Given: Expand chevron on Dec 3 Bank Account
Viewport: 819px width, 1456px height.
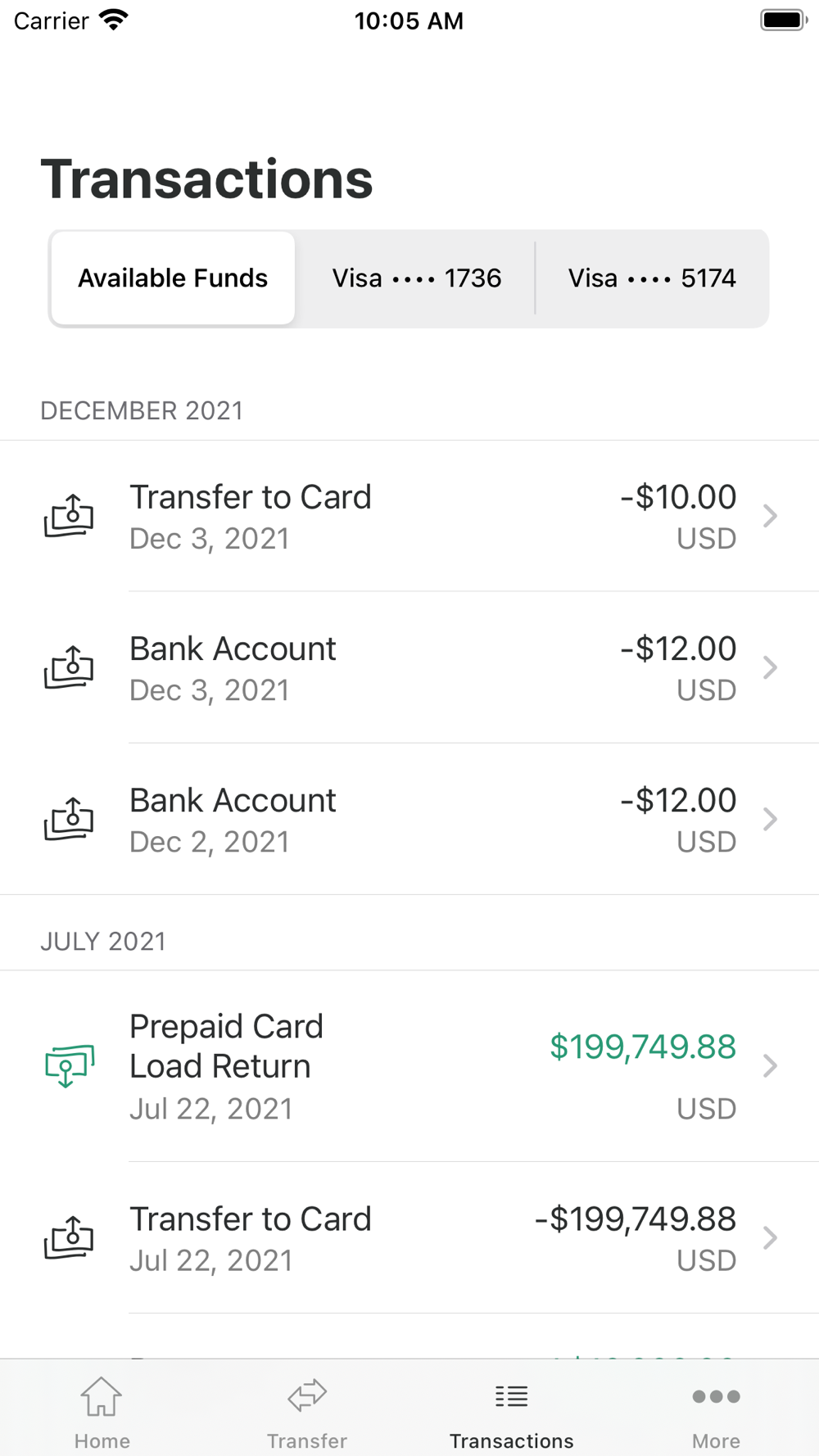Looking at the screenshot, I should coord(770,667).
